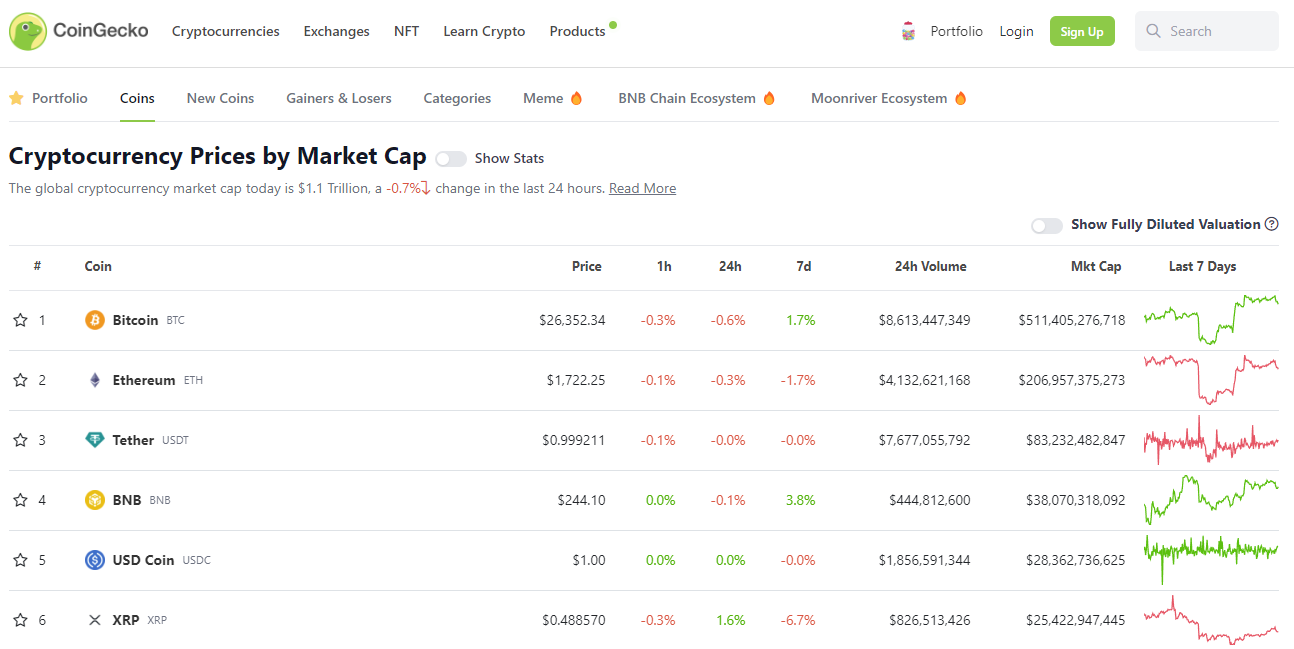Screen dimensions: 1294x649
Task: Click the Read More link
Action: [x=642, y=188]
